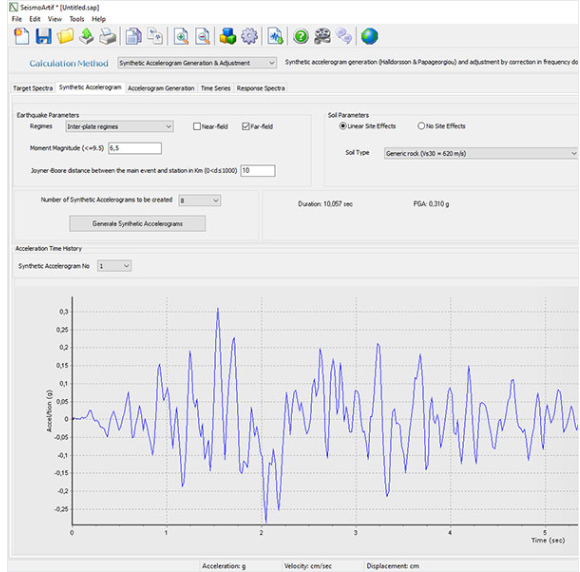The image size is (580, 572).
Task: Click the Duration 10,057 sec readout
Action: pyautogui.click(x=325, y=204)
